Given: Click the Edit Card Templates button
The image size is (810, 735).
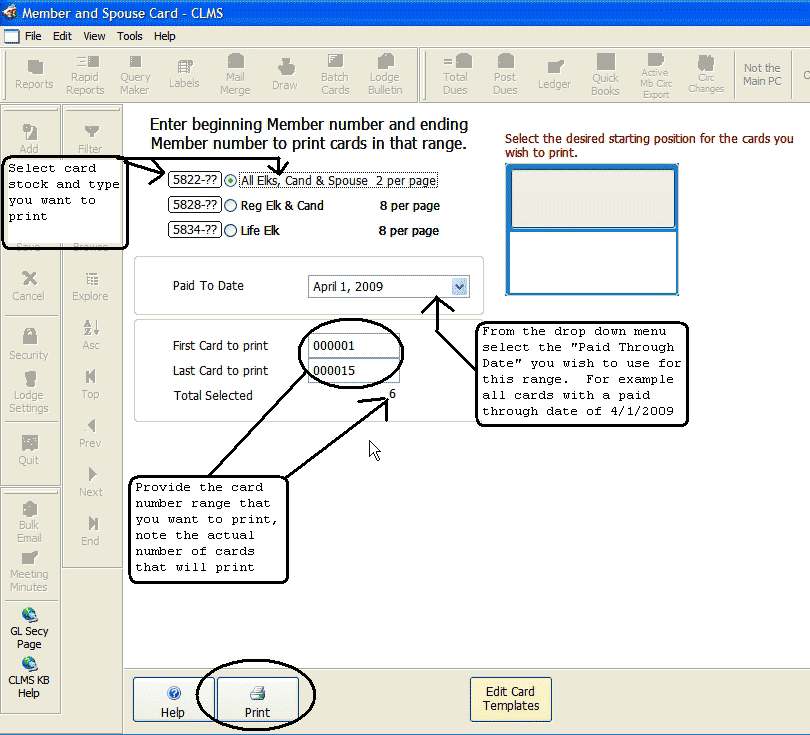Looking at the screenshot, I should point(510,699).
